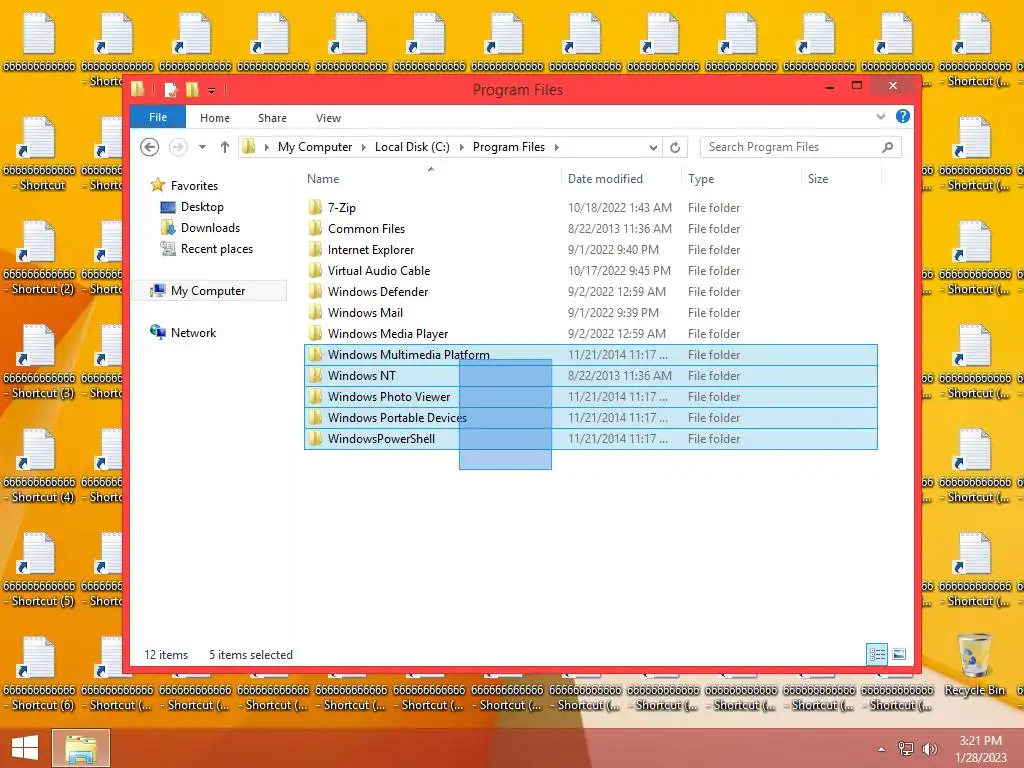Click the Back navigation arrow

click(150, 147)
